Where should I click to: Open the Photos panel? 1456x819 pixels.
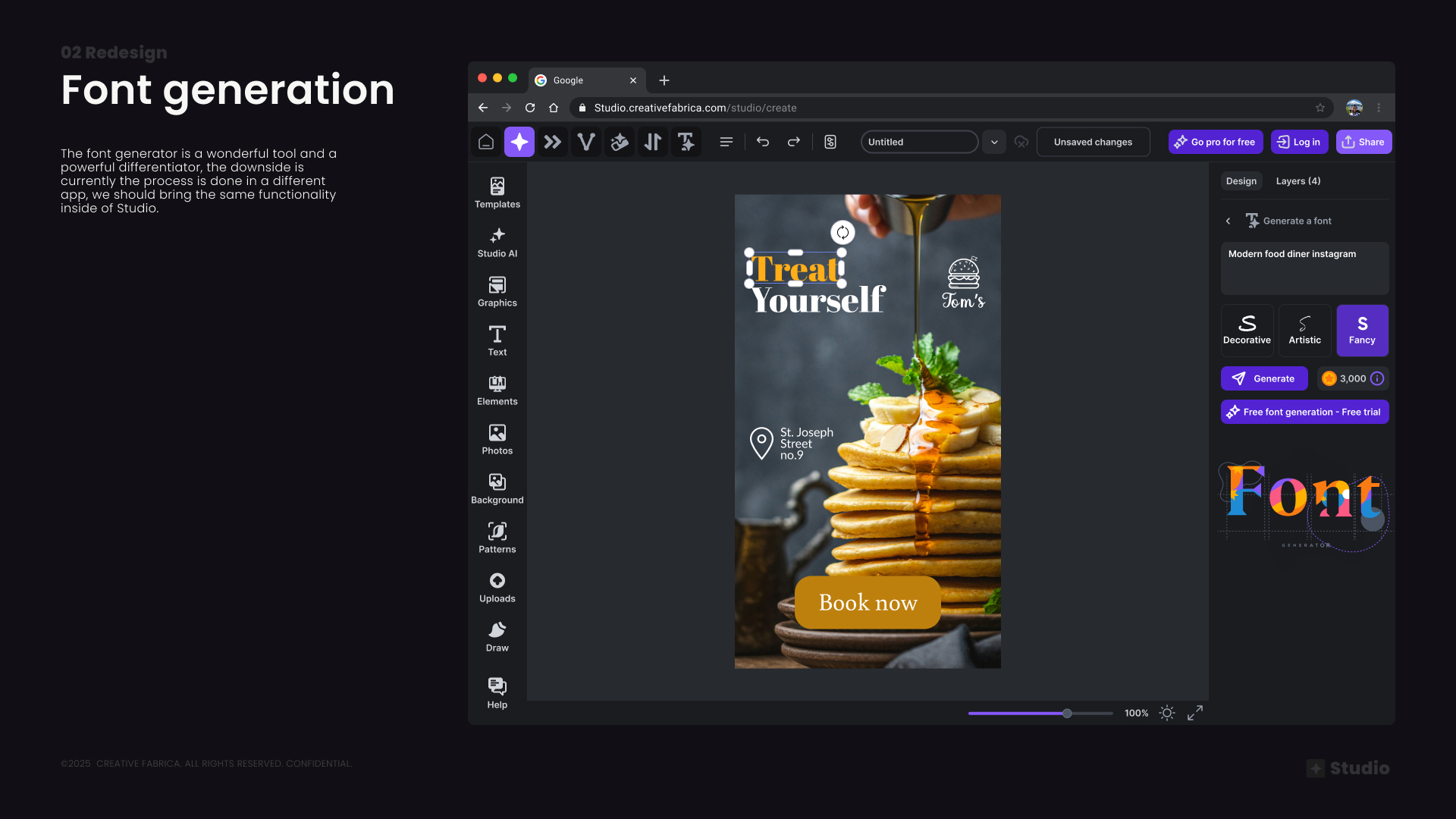(x=497, y=438)
